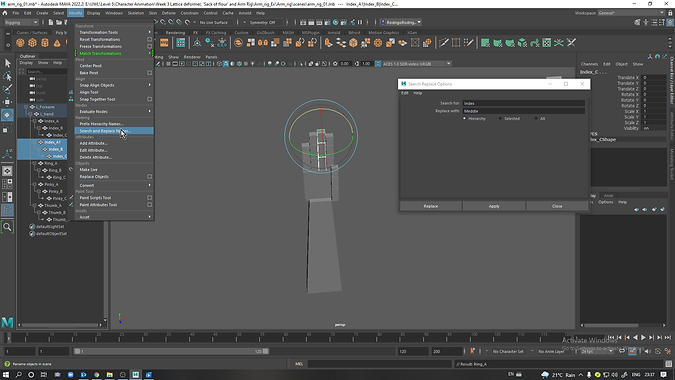This screenshot has height=380, width=675.
Task: Click the green checker UV editor shelf icon
Action: (547, 43)
